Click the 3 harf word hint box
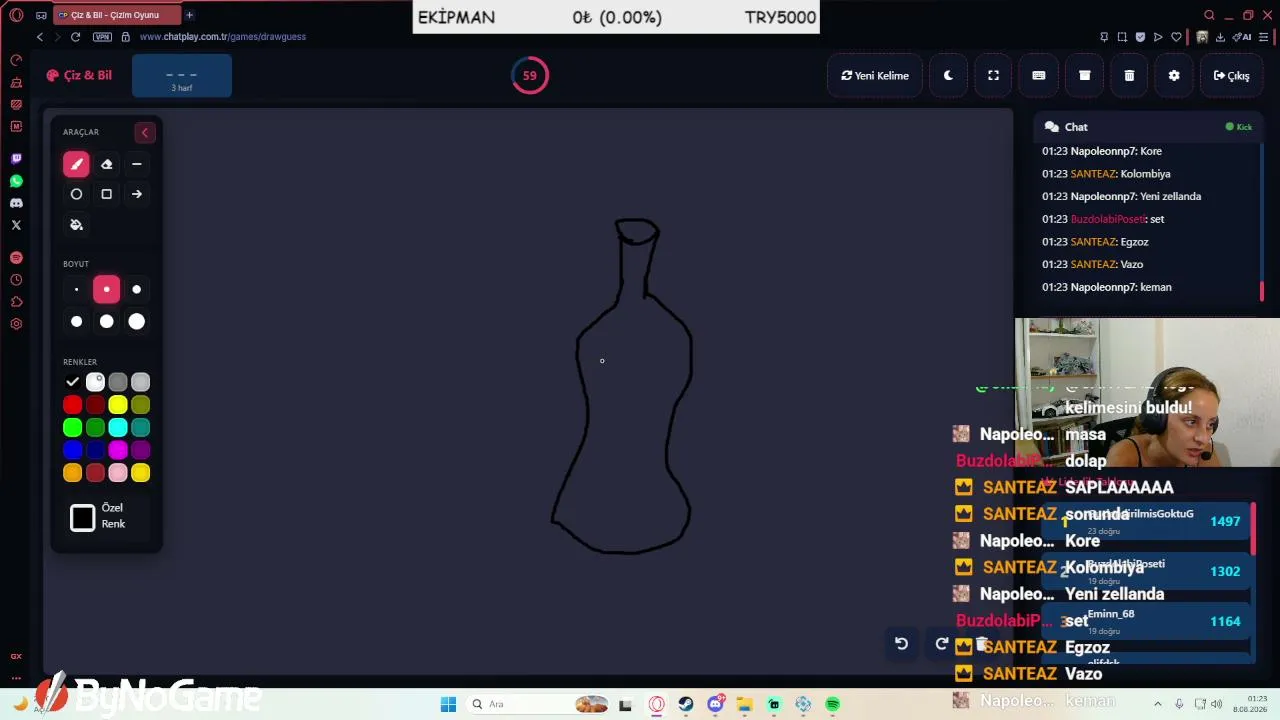This screenshot has width=1280, height=720. 182,77
